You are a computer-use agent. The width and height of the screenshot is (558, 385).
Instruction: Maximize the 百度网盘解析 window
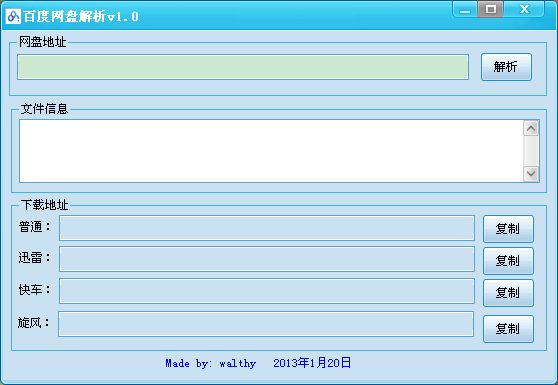(x=490, y=9)
